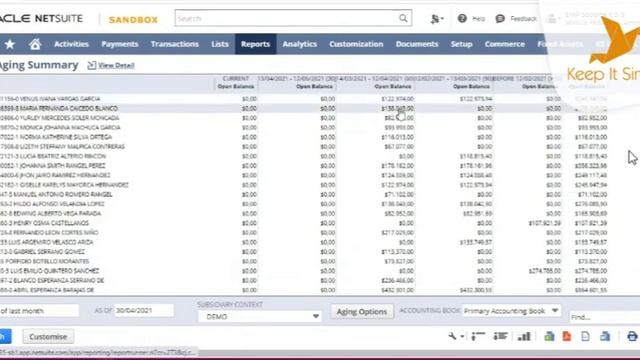Open the Transactions menu
This screenshot has width=640, height=360.
pyautogui.click(x=175, y=44)
